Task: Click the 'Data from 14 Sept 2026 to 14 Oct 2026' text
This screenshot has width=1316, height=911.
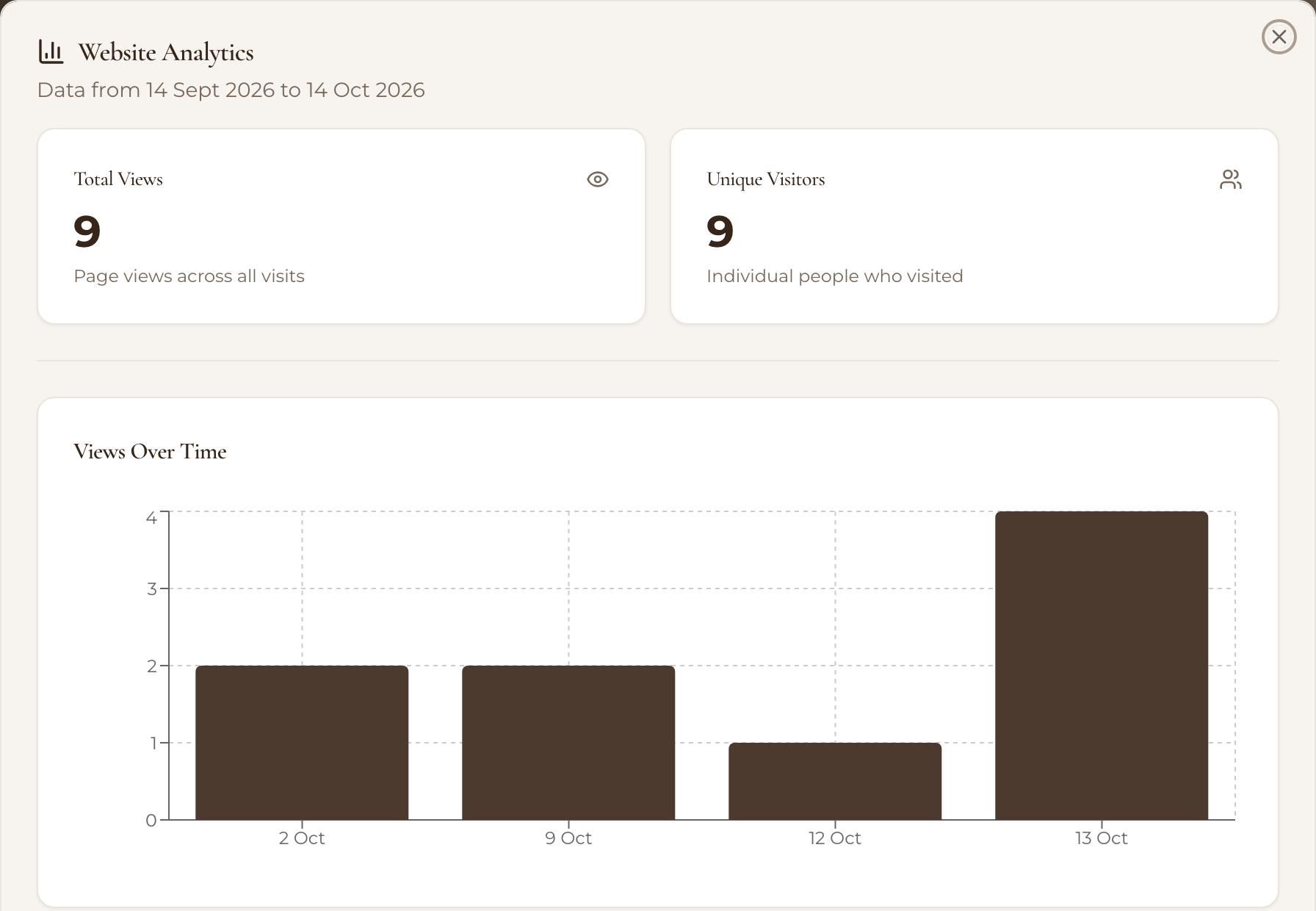Action: [231, 90]
